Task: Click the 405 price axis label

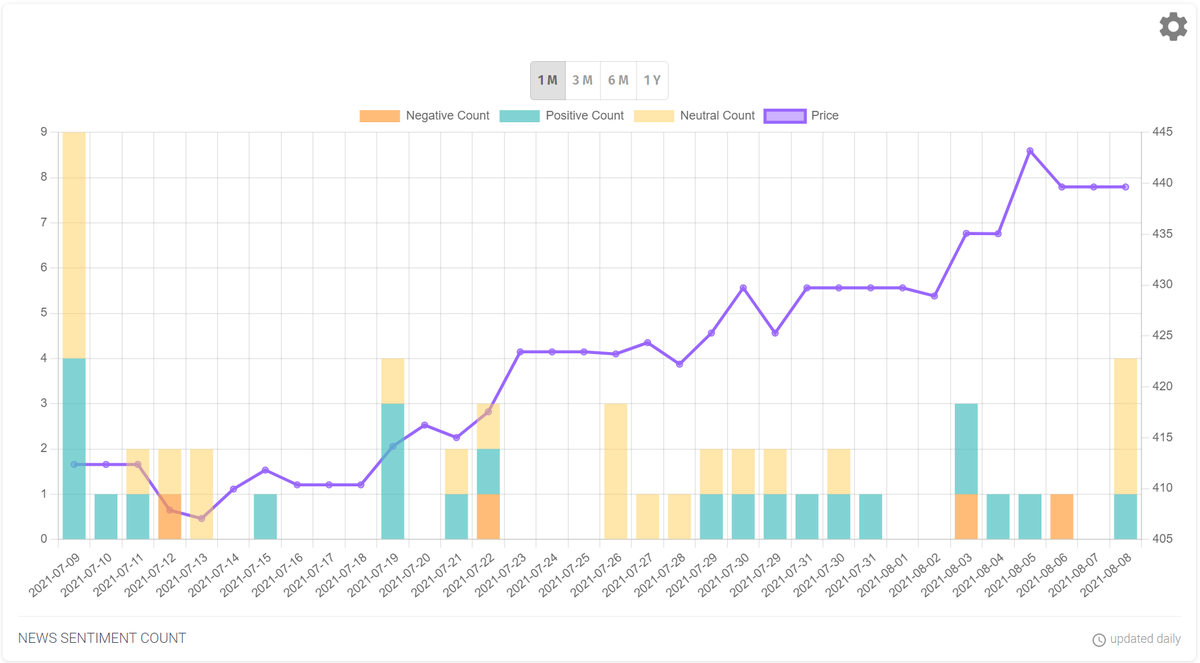Action: pyautogui.click(x=1162, y=539)
